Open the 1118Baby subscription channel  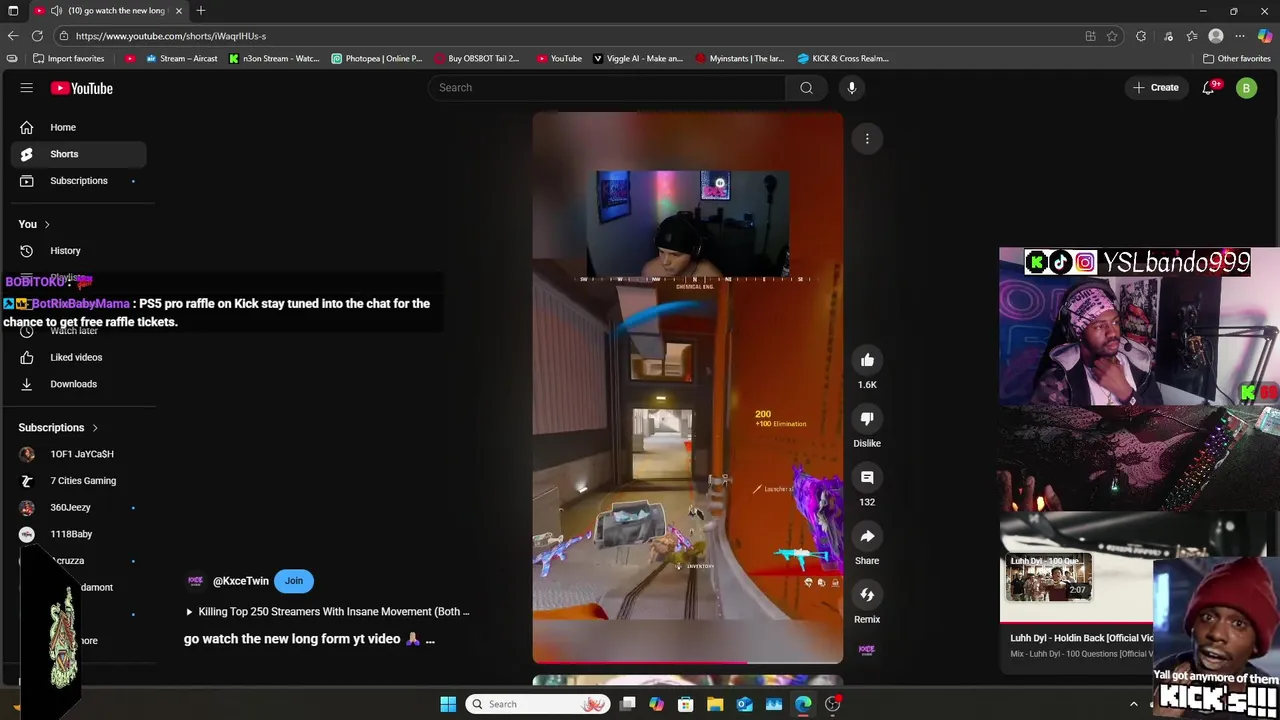click(x=79, y=535)
